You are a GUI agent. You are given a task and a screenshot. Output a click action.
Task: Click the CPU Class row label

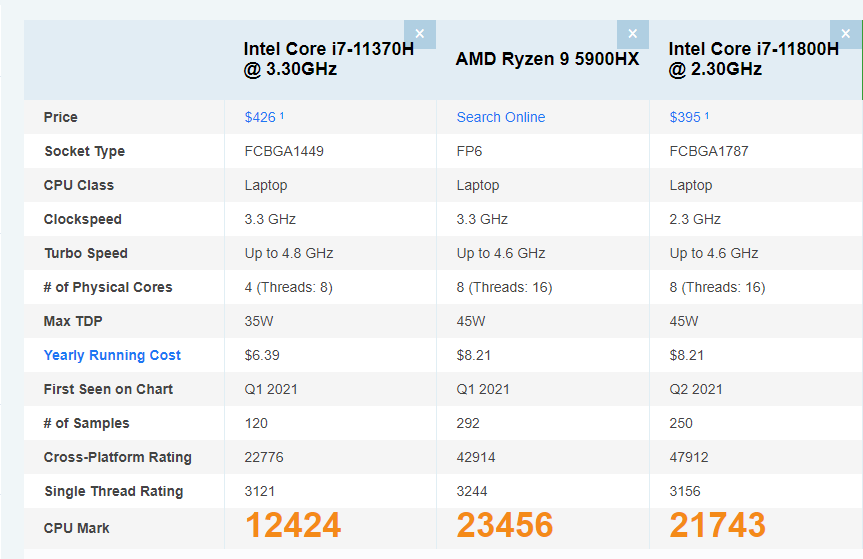79,185
